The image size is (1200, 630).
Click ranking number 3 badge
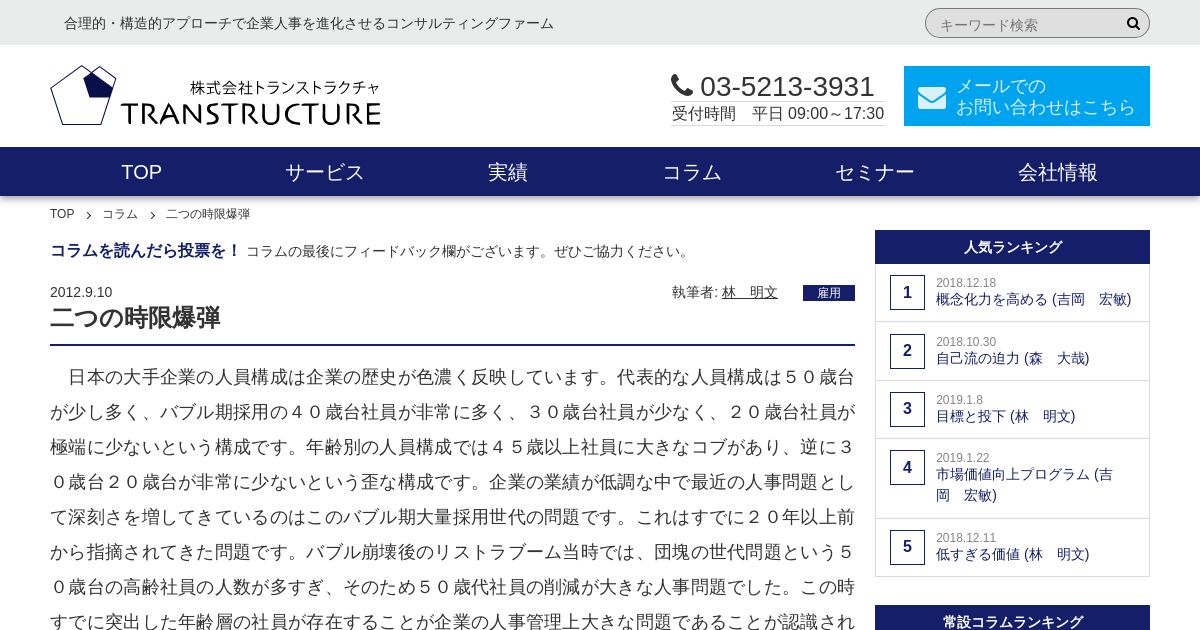click(x=907, y=409)
